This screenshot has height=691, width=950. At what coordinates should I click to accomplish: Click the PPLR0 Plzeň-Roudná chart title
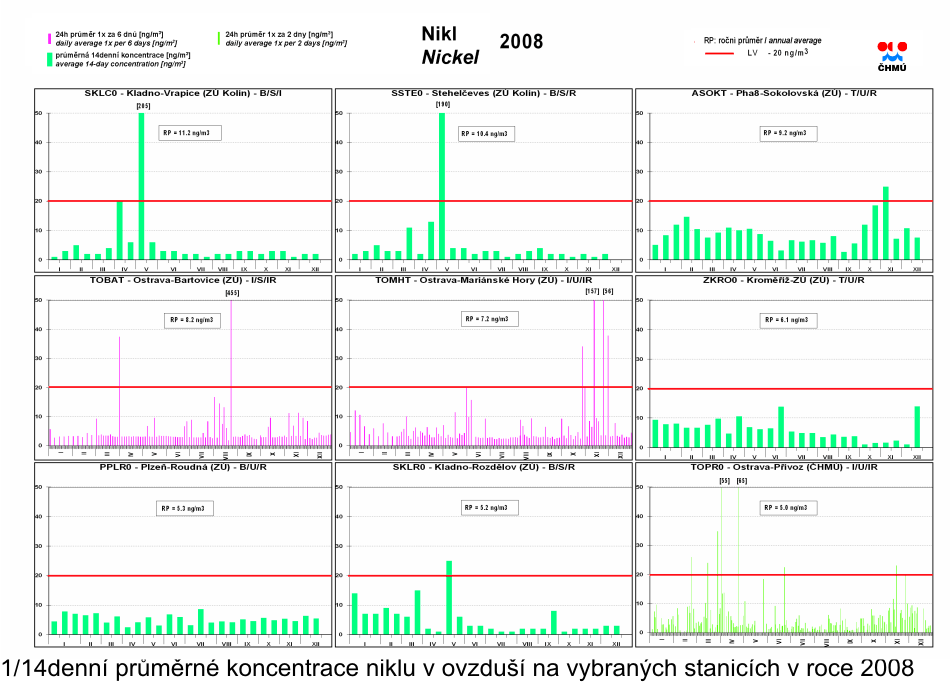pos(183,467)
